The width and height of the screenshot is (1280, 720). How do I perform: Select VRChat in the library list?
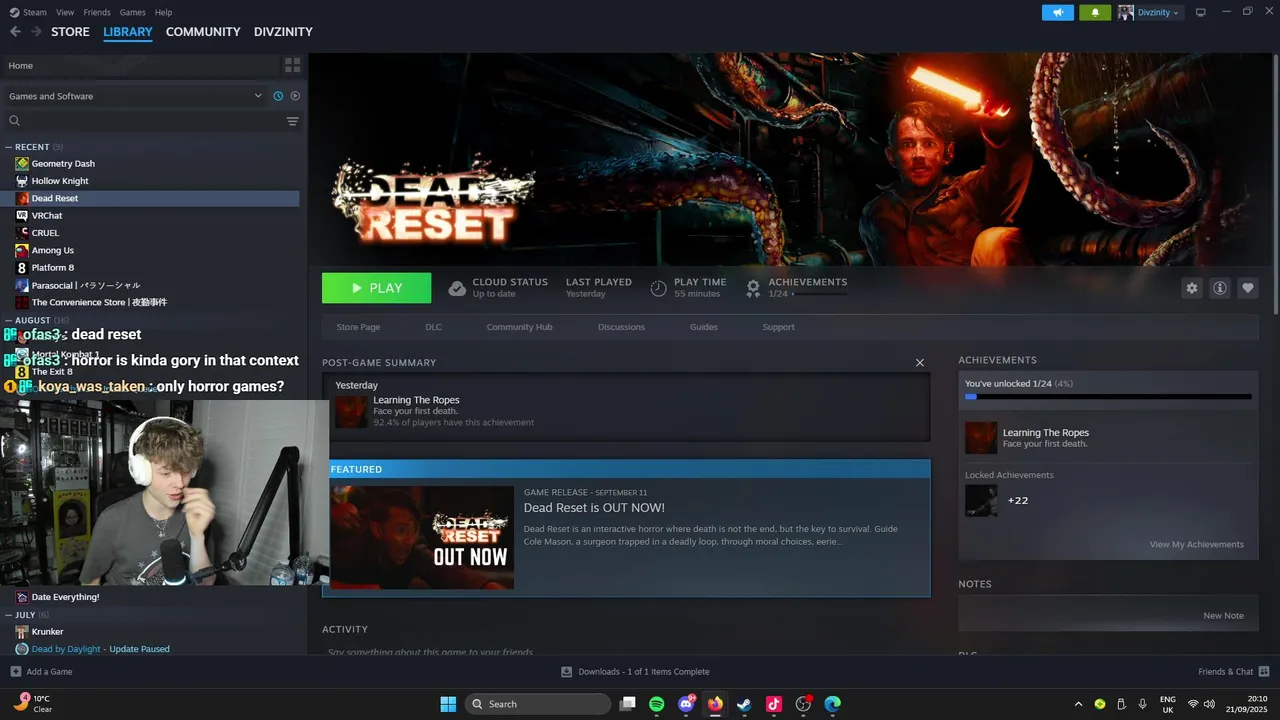[x=46, y=215]
